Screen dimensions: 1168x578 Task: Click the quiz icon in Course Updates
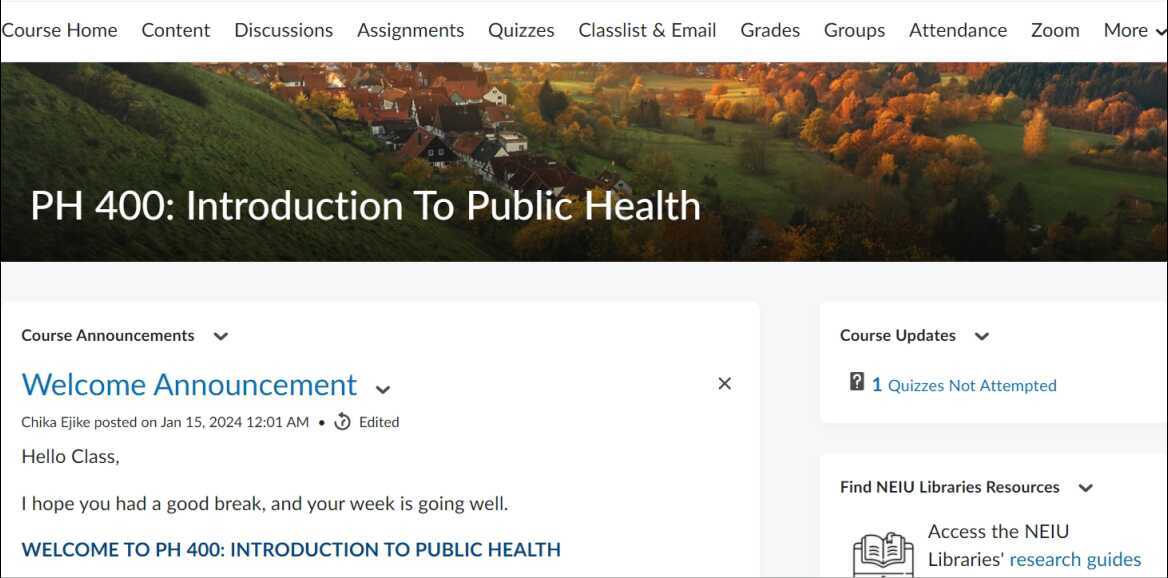(x=857, y=382)
